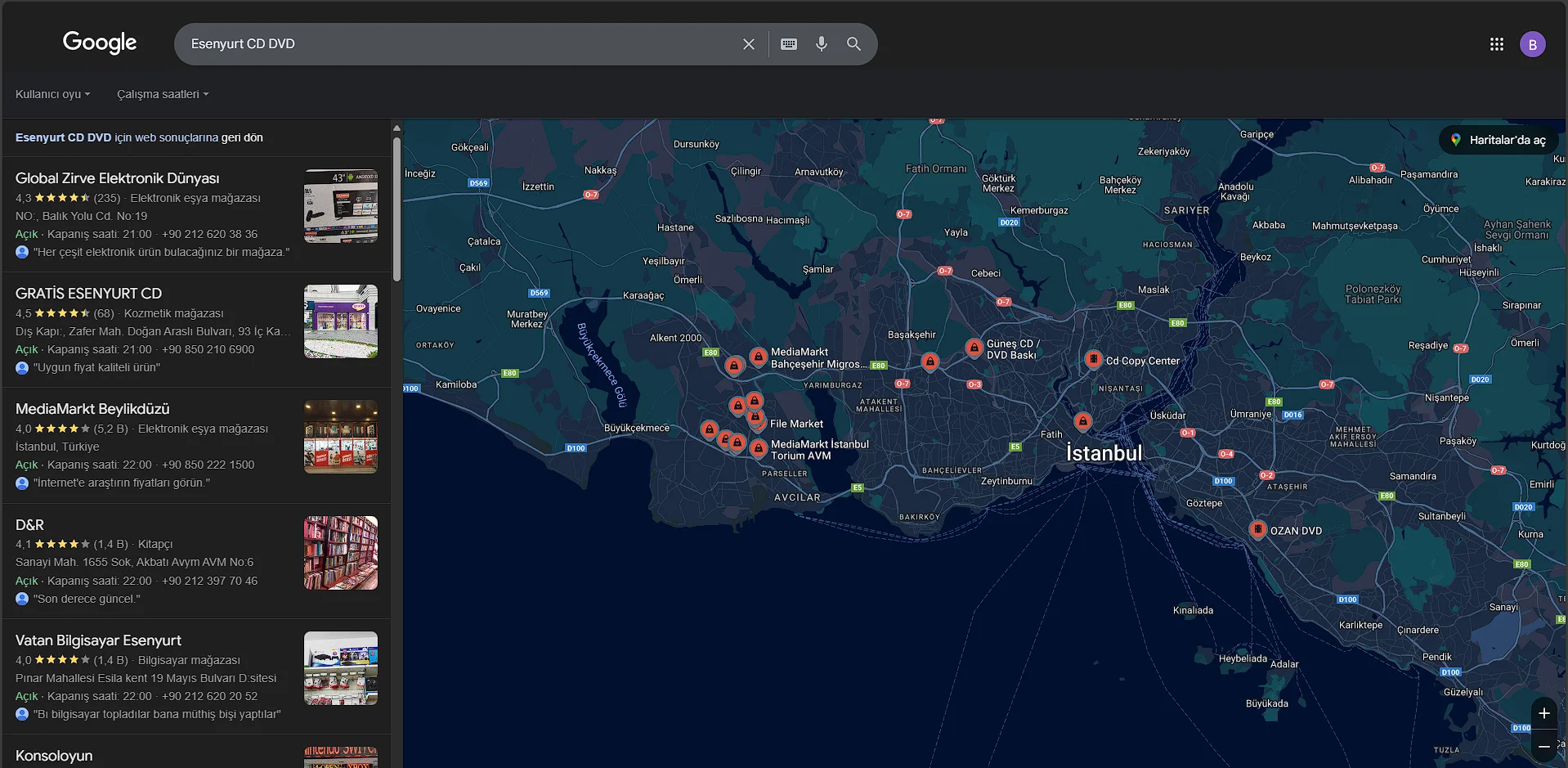Screen dimensions: 1568x768
Task: Click the magnifier search button
Action: [x=853, y=44]
